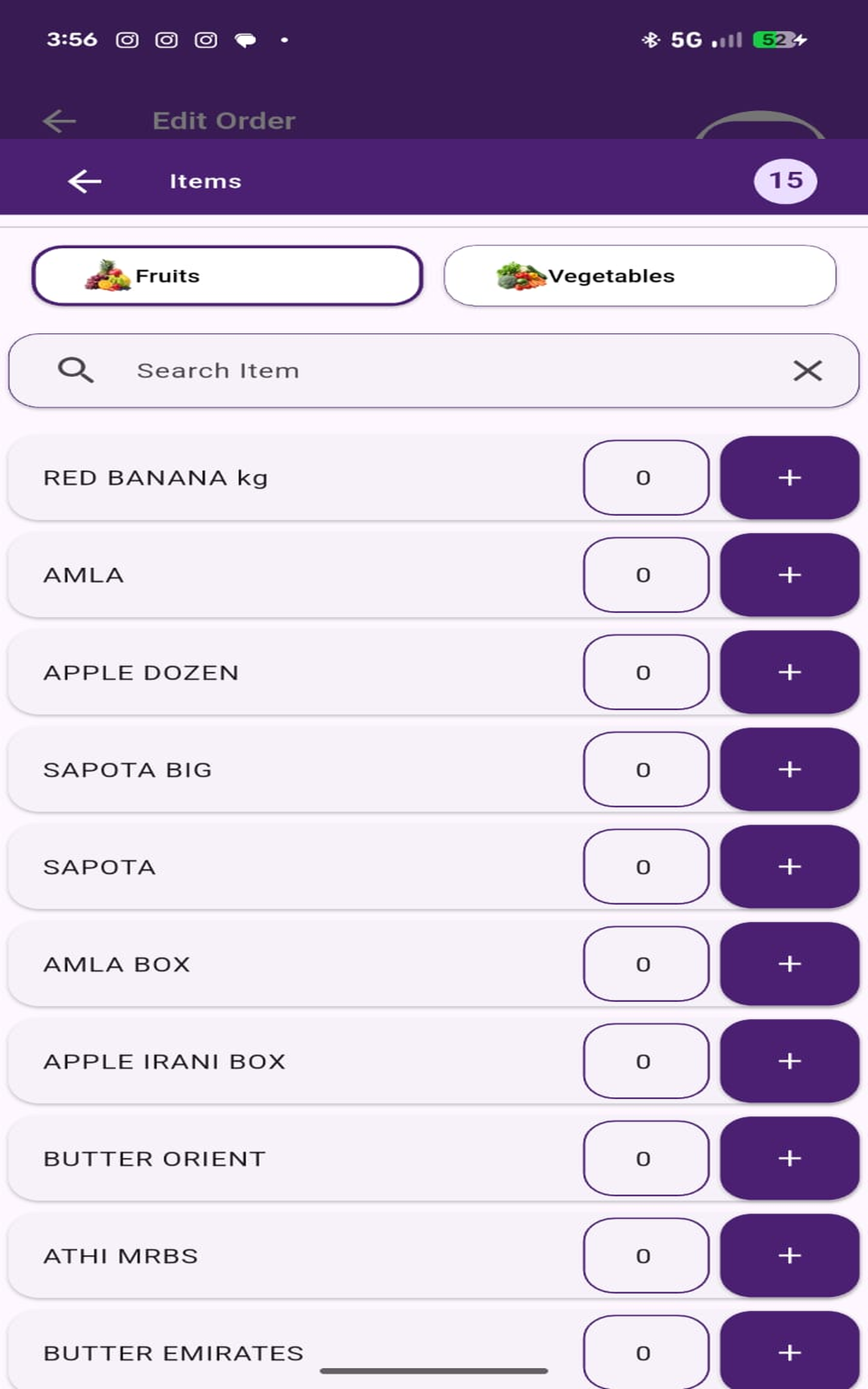Add AMLA BOX using its plus button

click(x=789, y=964)
